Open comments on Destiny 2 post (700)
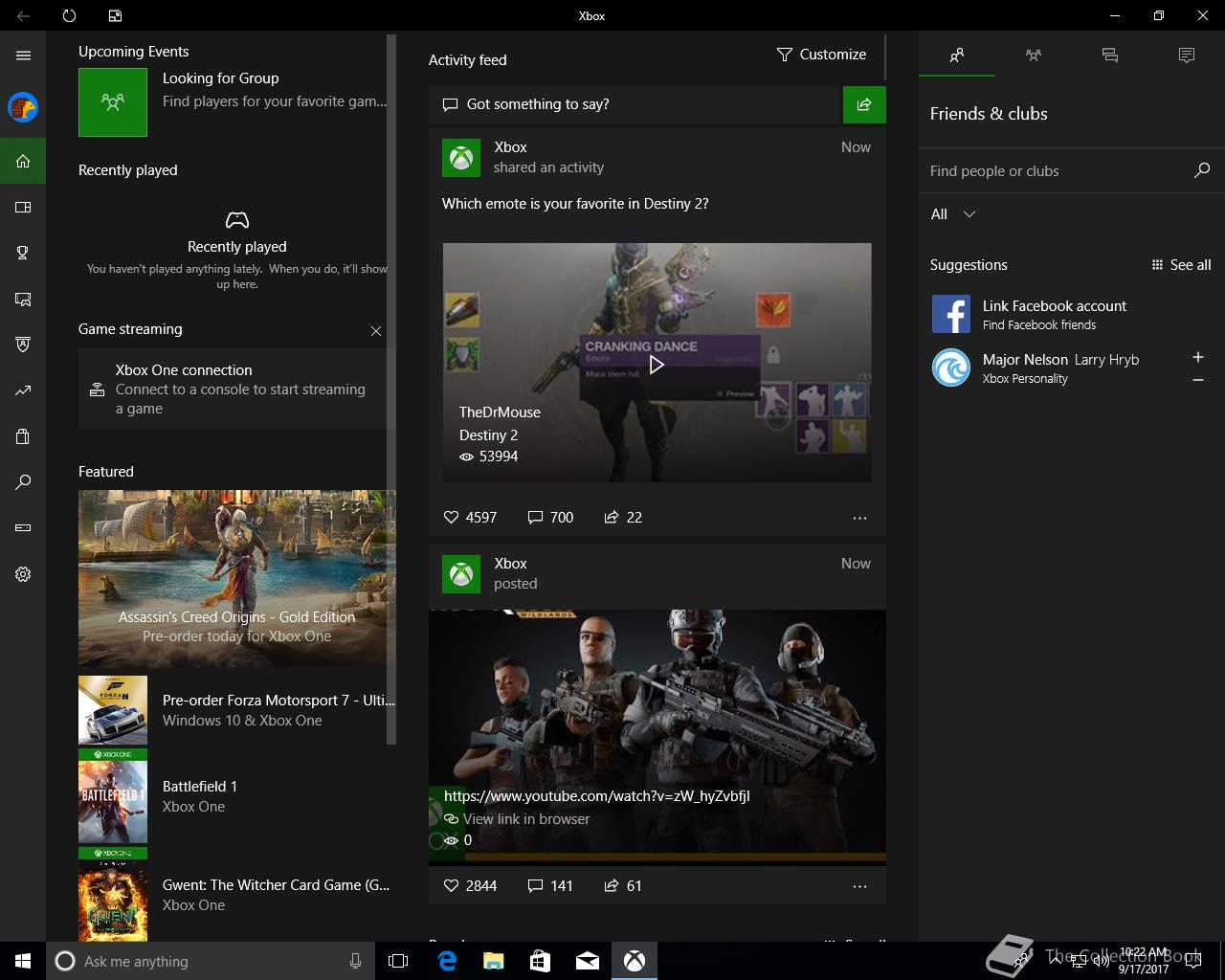Screen dimensions: 1225x980 (550, 517)
